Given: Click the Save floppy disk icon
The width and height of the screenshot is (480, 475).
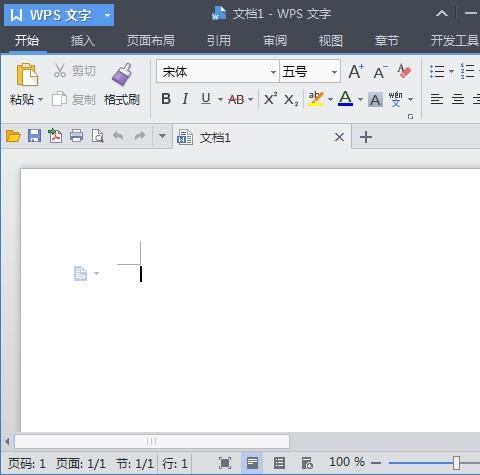Looking at the screenshot, I should click(x=34, y=136).
